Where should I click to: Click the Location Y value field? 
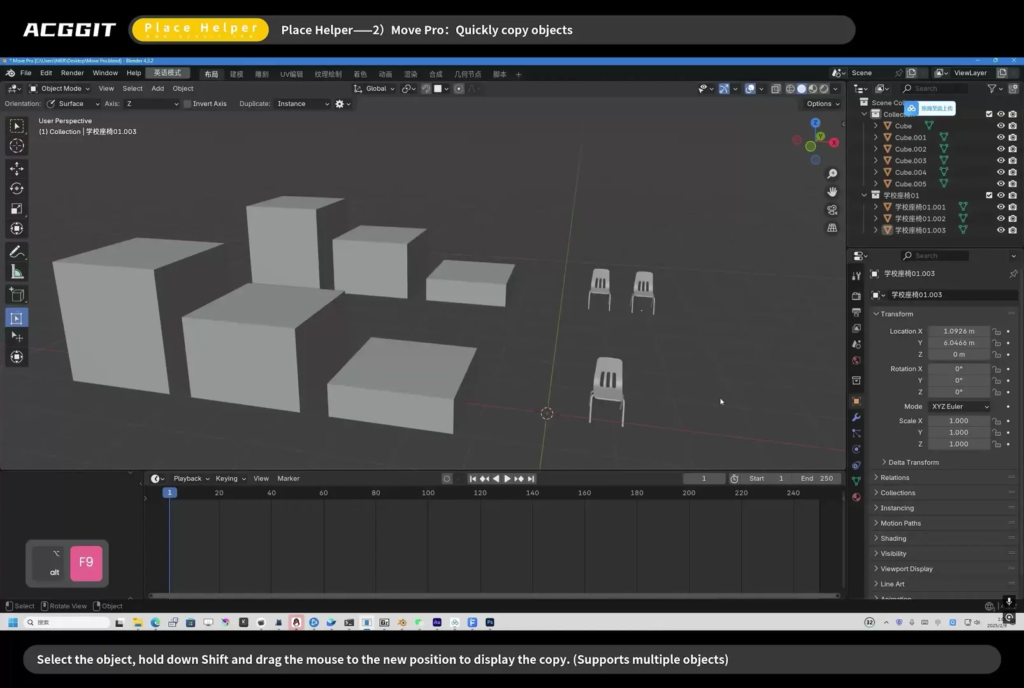(959, 343)
